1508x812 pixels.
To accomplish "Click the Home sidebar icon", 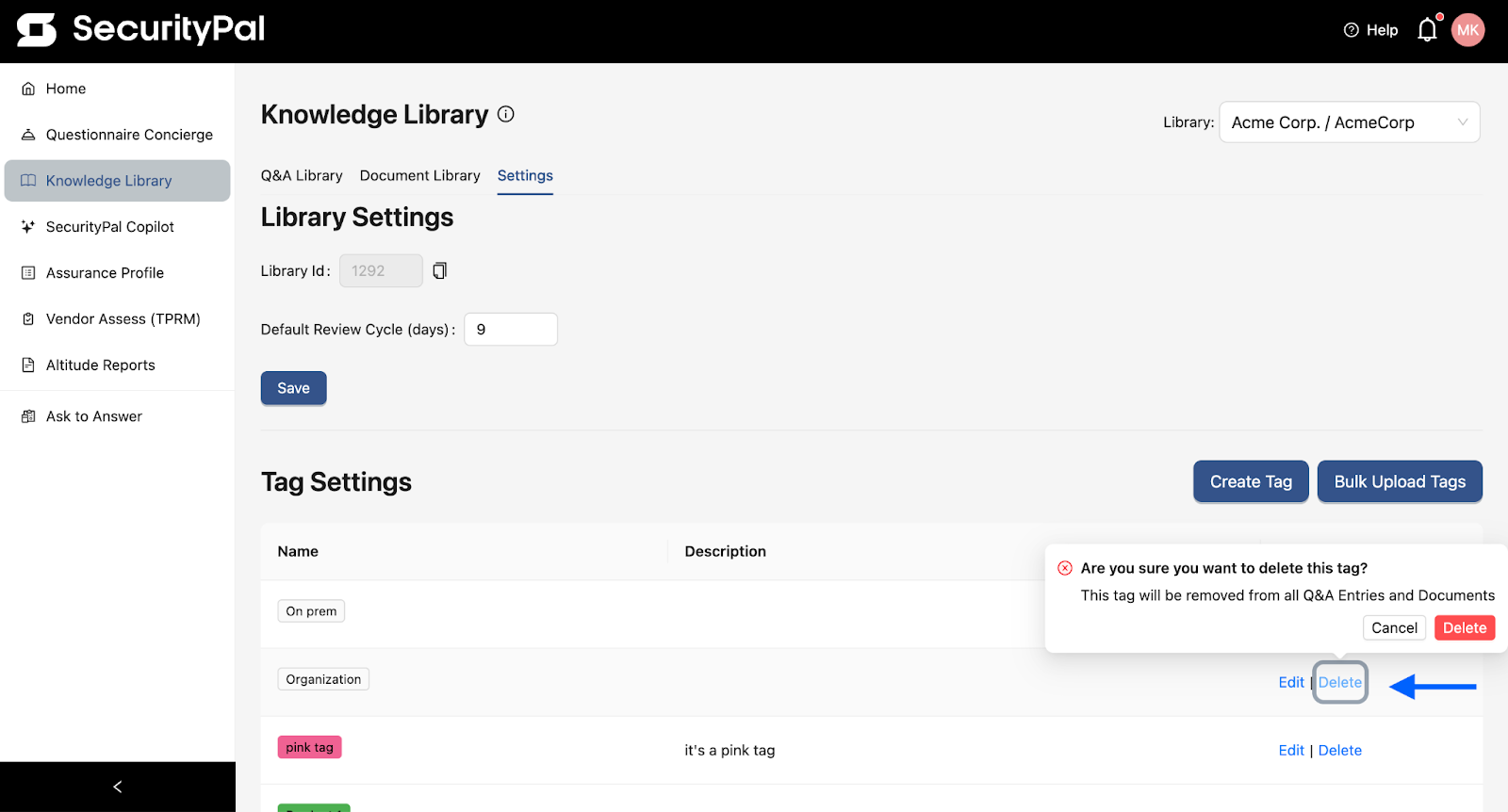I will tap(28, 89).
